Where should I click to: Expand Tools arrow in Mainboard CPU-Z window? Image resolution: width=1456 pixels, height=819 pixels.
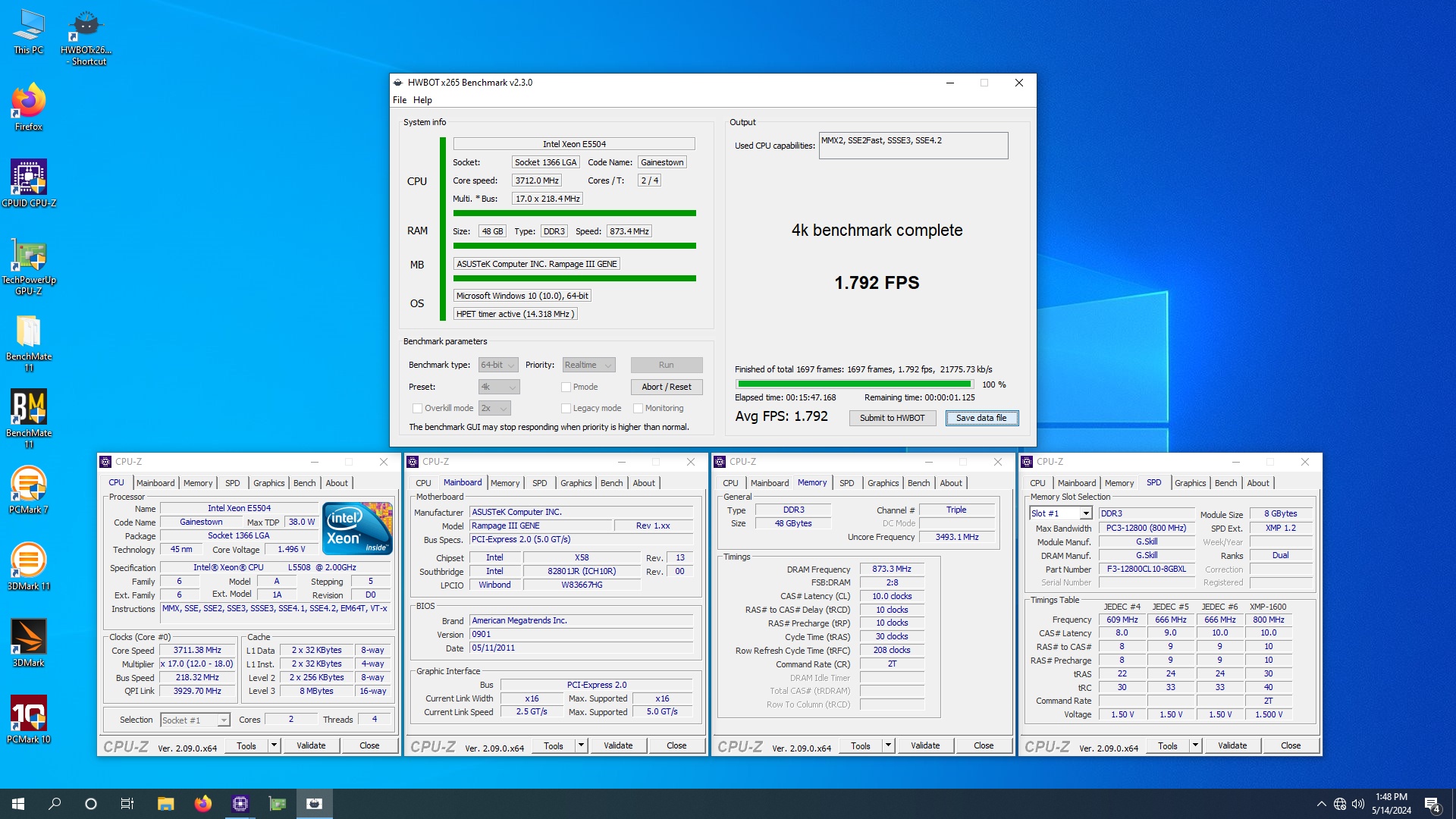(x=581, y=745)
